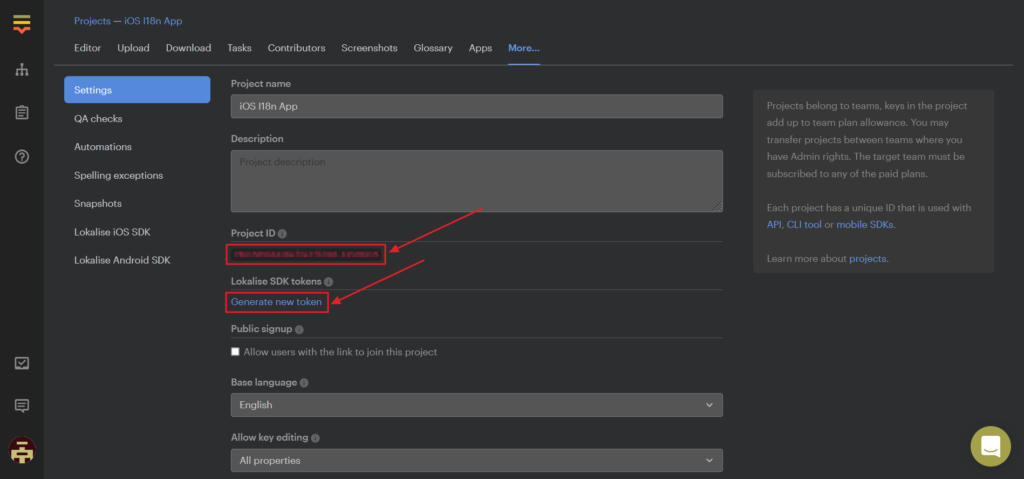Click info icon next to Lokalise SDK tokens

click(x=328, y=282)
